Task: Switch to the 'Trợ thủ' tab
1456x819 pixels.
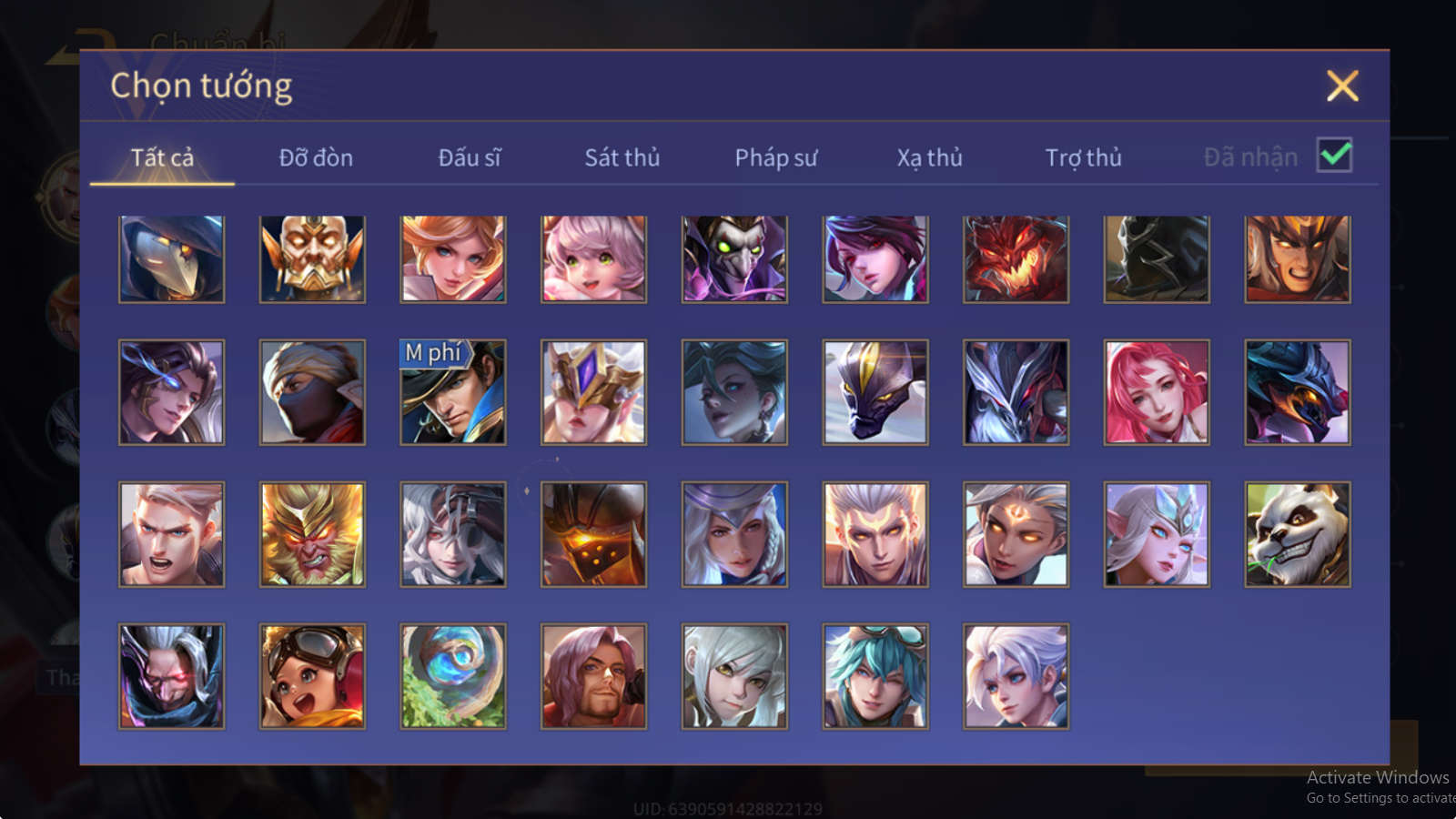Action: 1083,157
